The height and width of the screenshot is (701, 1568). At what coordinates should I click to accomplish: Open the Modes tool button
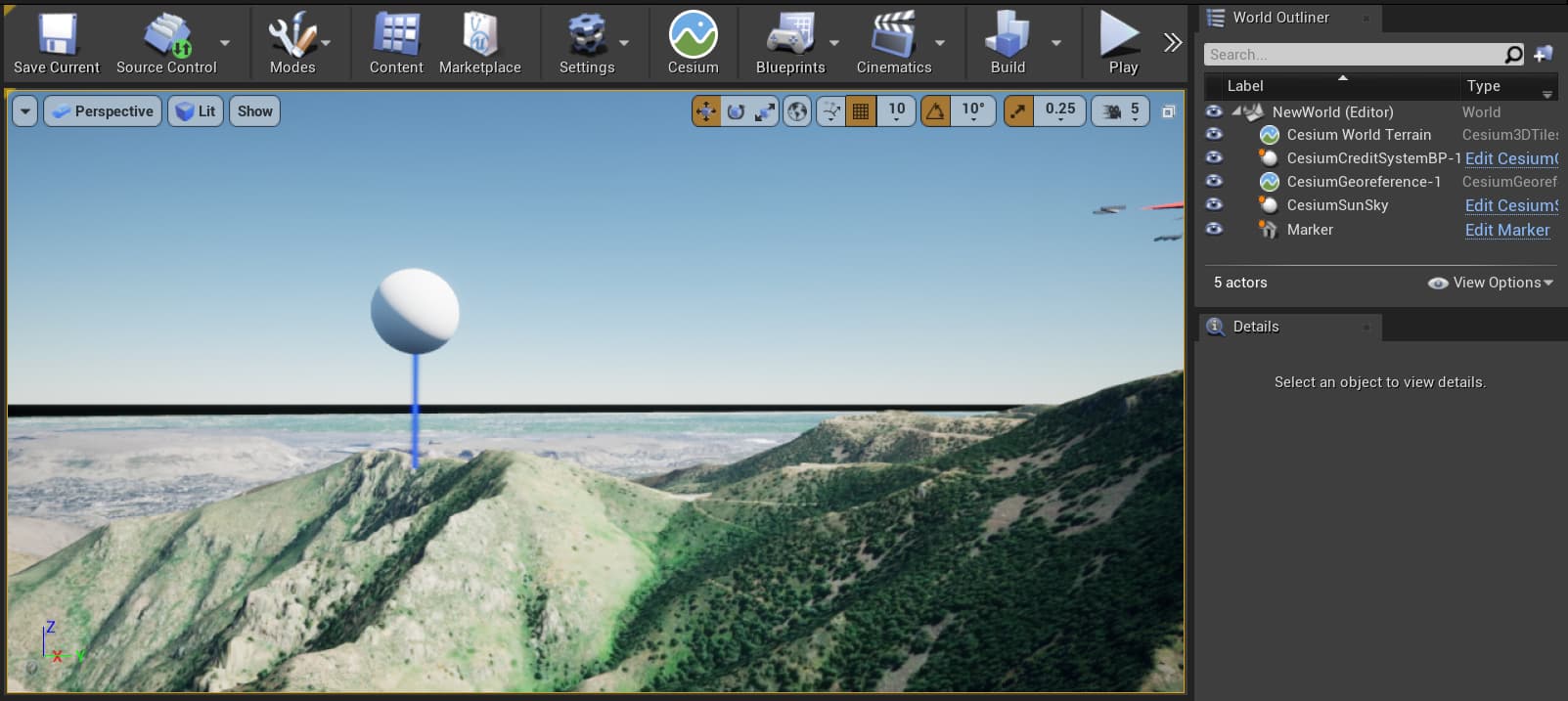coord(292,44)
